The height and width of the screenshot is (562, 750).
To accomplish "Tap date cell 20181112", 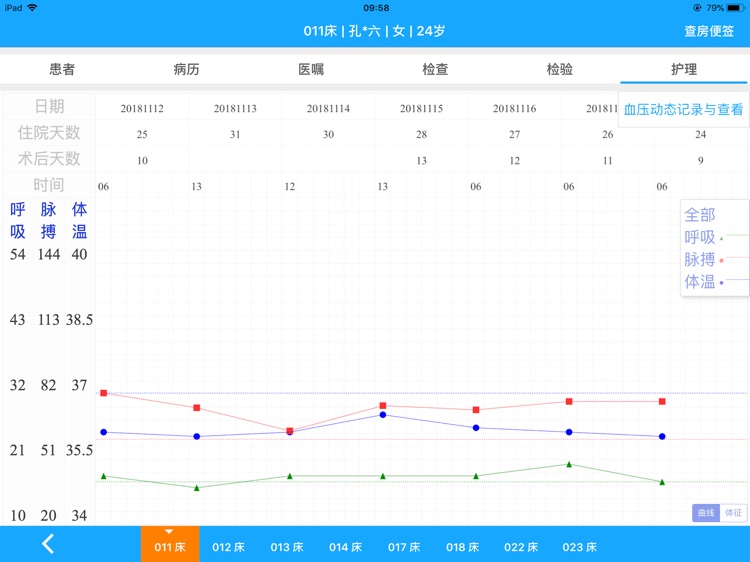I will [142, 109].
